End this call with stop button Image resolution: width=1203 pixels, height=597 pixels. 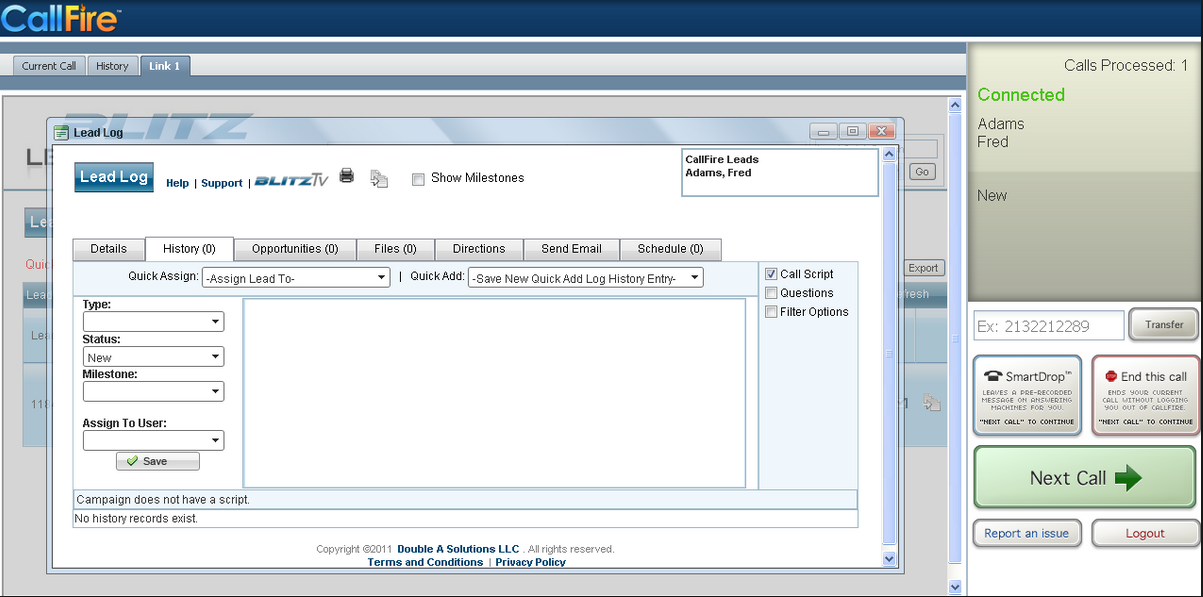tap(1146, 395)
